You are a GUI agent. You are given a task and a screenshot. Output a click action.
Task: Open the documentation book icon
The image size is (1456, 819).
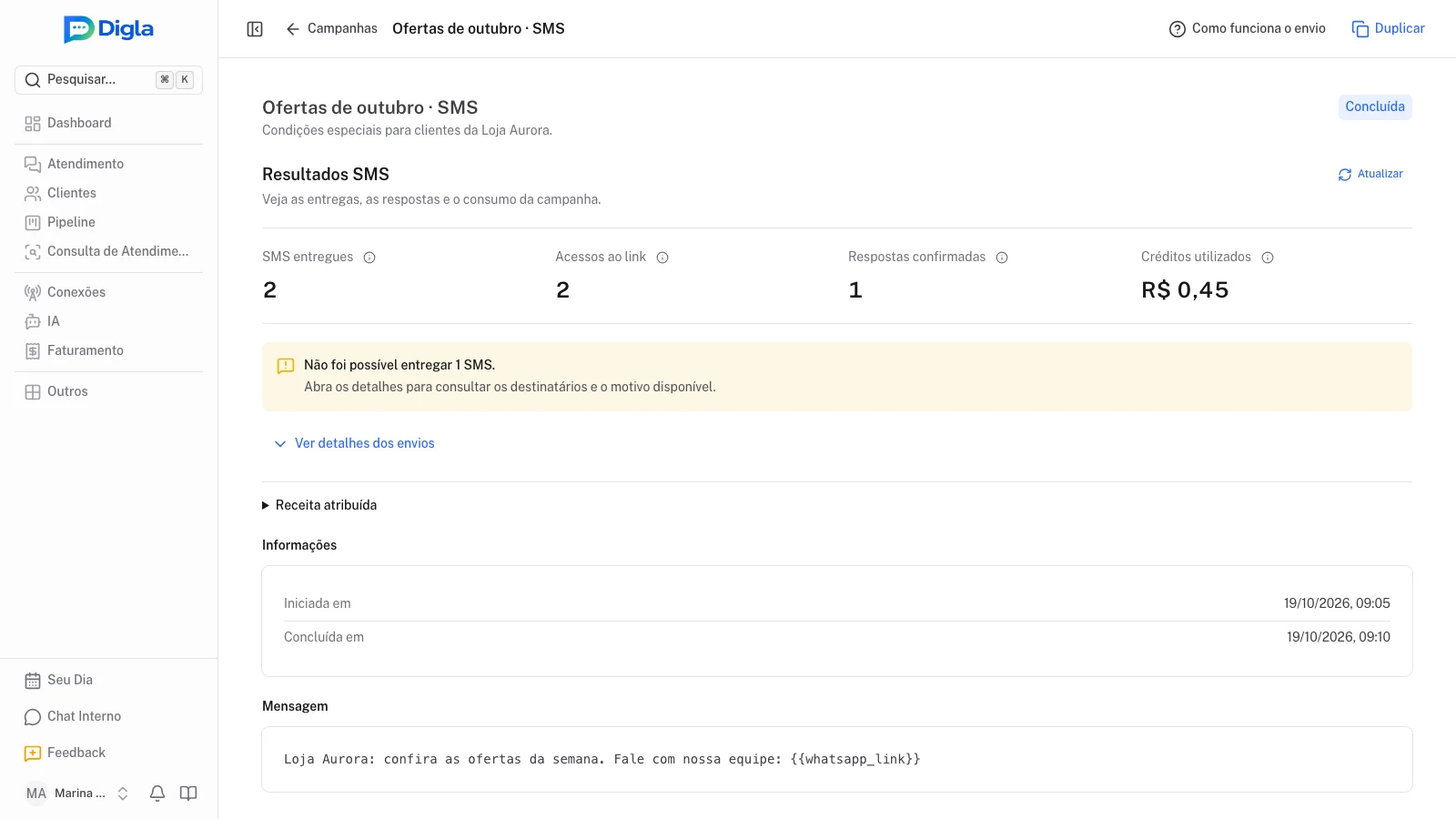[188, 794]
